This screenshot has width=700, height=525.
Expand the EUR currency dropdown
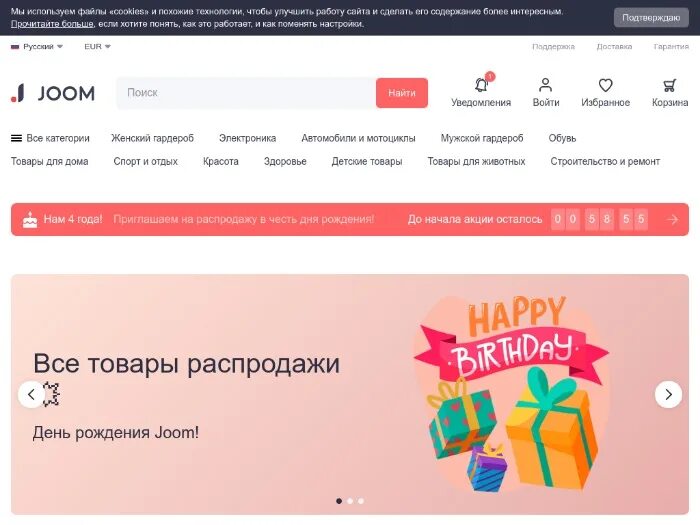click(97, 46)
